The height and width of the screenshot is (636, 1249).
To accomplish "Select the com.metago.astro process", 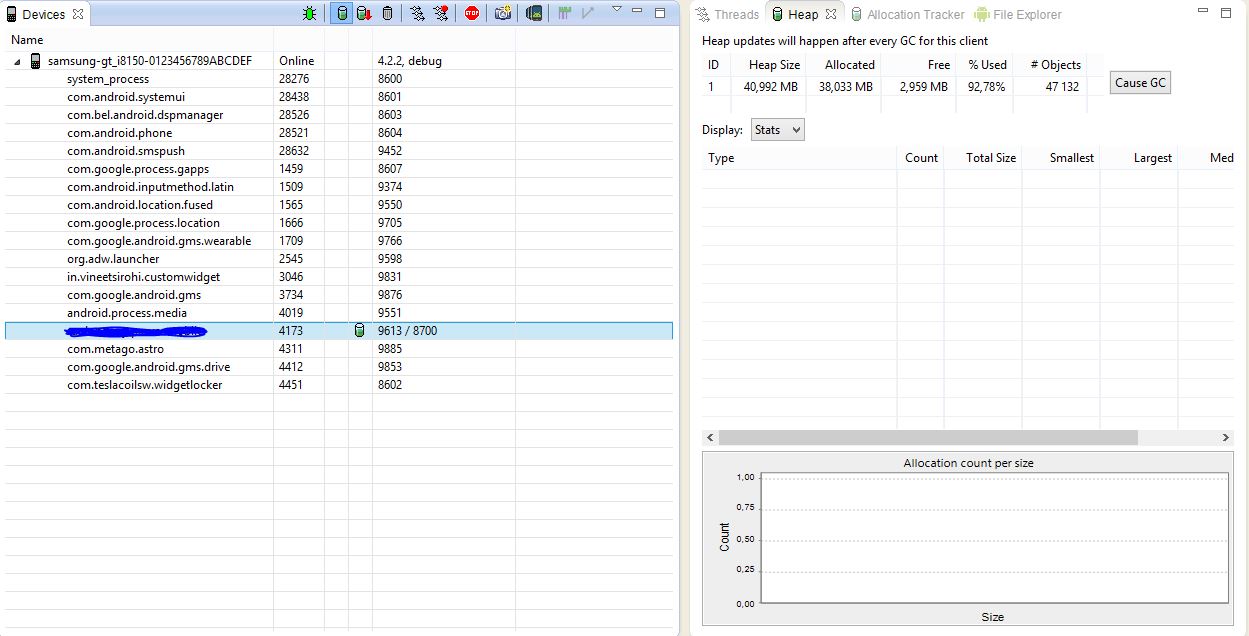I will click(x=339, y=349).
